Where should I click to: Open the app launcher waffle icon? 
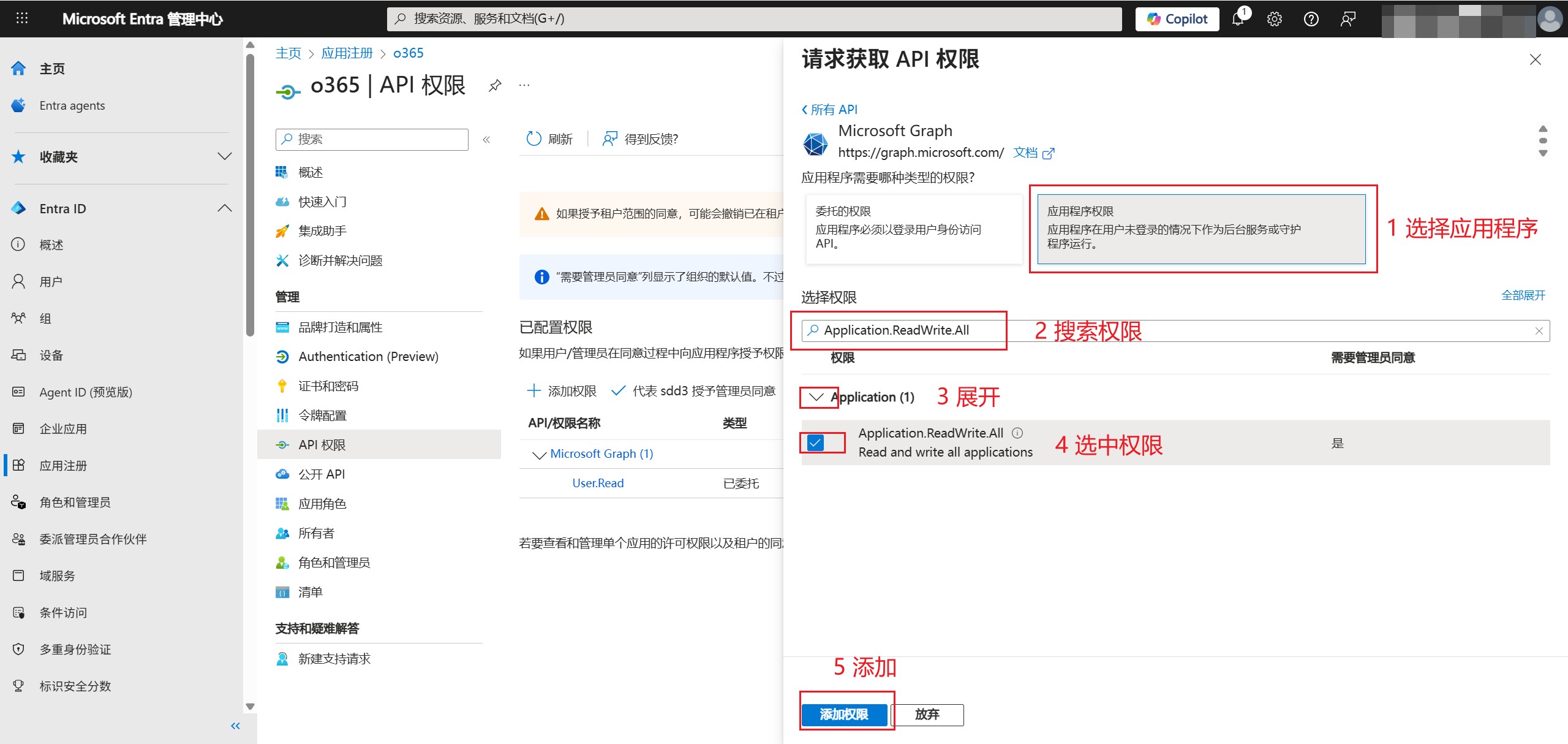(x=22, y=18)
